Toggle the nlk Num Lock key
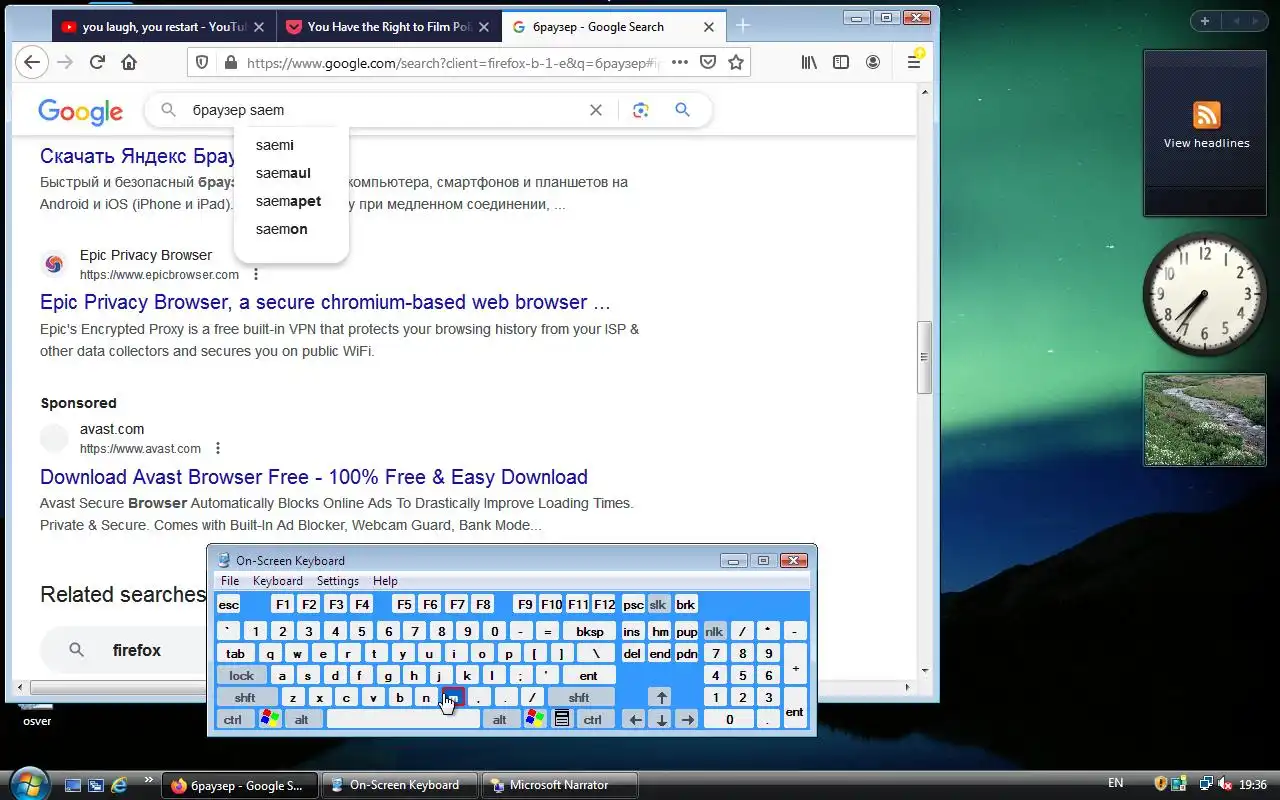The image size is (1280, 800). click(714, 632)
